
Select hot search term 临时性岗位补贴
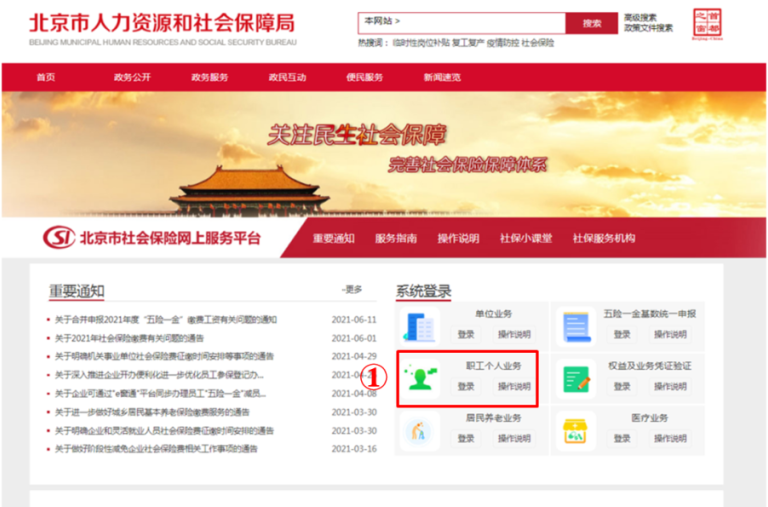421,43
